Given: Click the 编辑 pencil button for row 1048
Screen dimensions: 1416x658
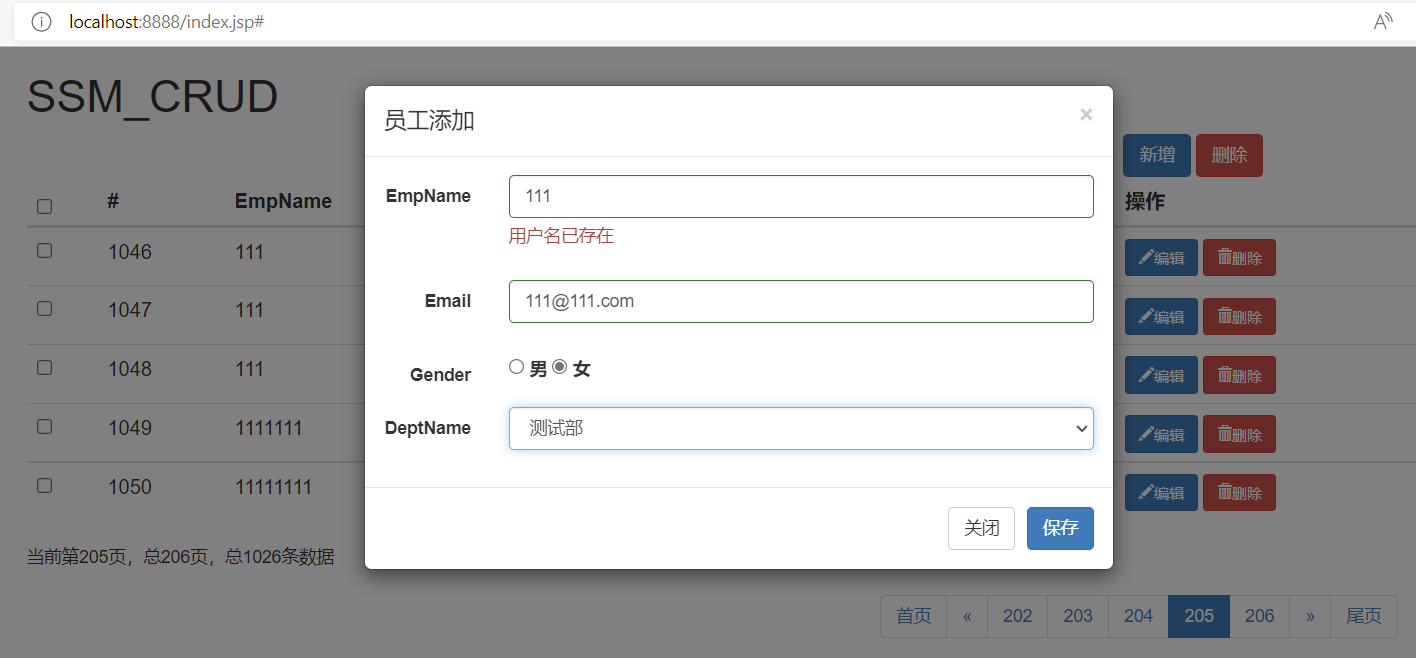Looking at the screenshot, I should (1161, 375).
